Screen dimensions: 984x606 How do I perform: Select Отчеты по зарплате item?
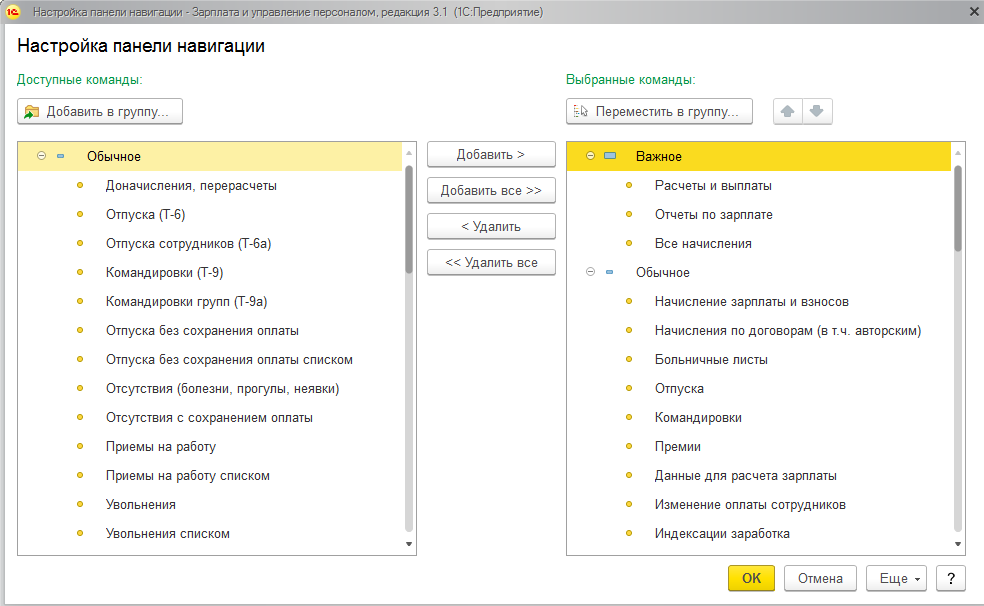(x=713, y=214)
